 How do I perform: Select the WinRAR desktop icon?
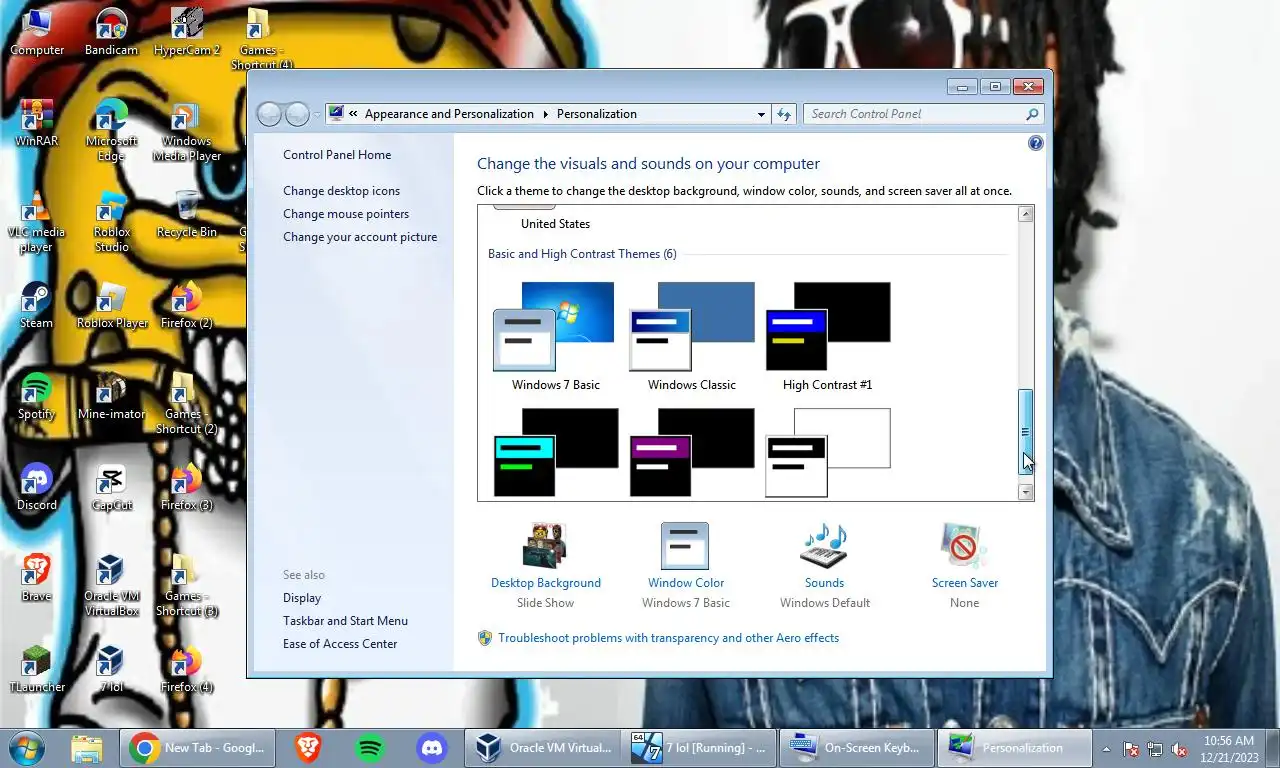pyautogui.click(x=37, y=123)
